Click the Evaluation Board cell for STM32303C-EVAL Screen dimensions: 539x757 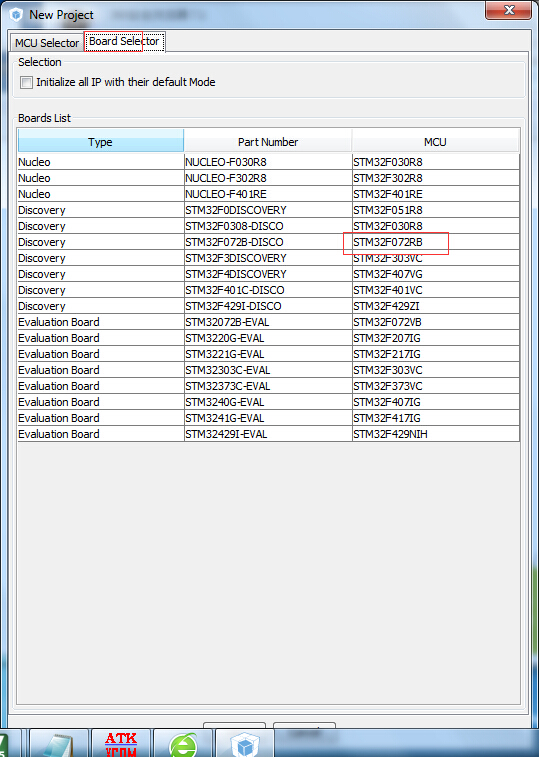(x=100, y=370)
